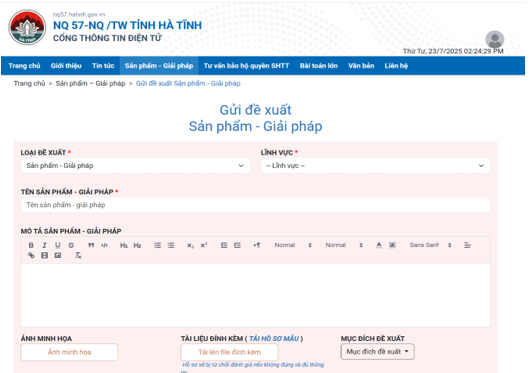Viewport: 531px width, 373px height.
Task: Download the sample file via Tải hồ sơ mẫu
Action: click(x=274, y=338)
